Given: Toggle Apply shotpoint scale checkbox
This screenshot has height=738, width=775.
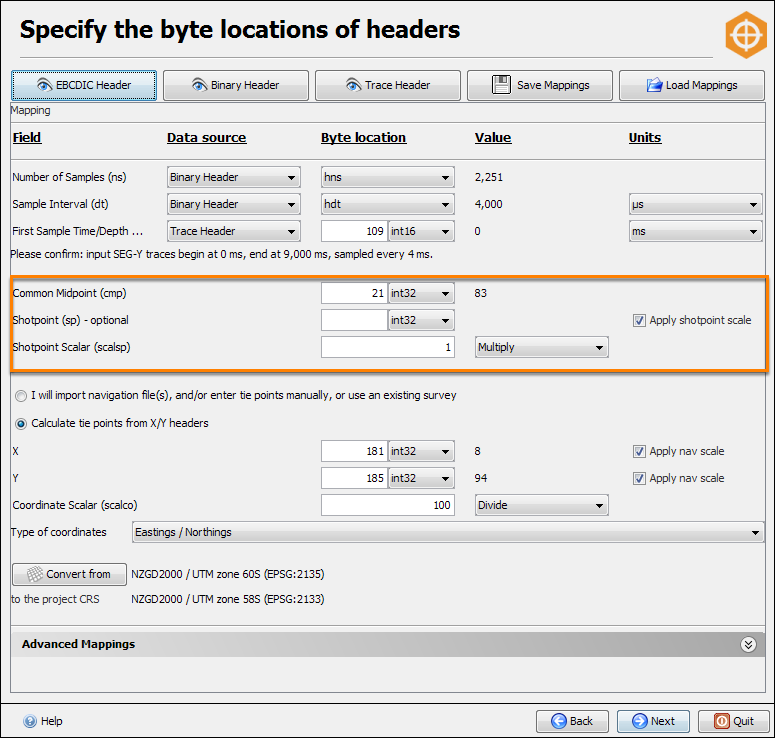Looking at the screenshot, I should tap(639, 321).
